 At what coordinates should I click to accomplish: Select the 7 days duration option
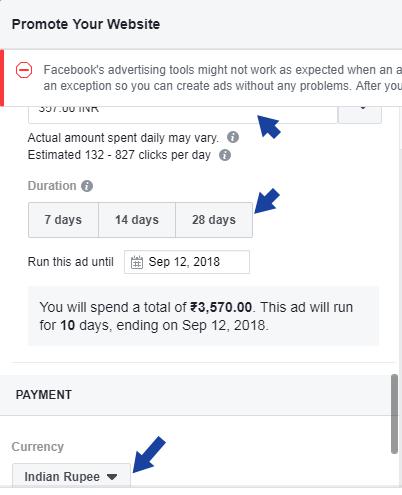pyautogui.click(x=63, y=220)
